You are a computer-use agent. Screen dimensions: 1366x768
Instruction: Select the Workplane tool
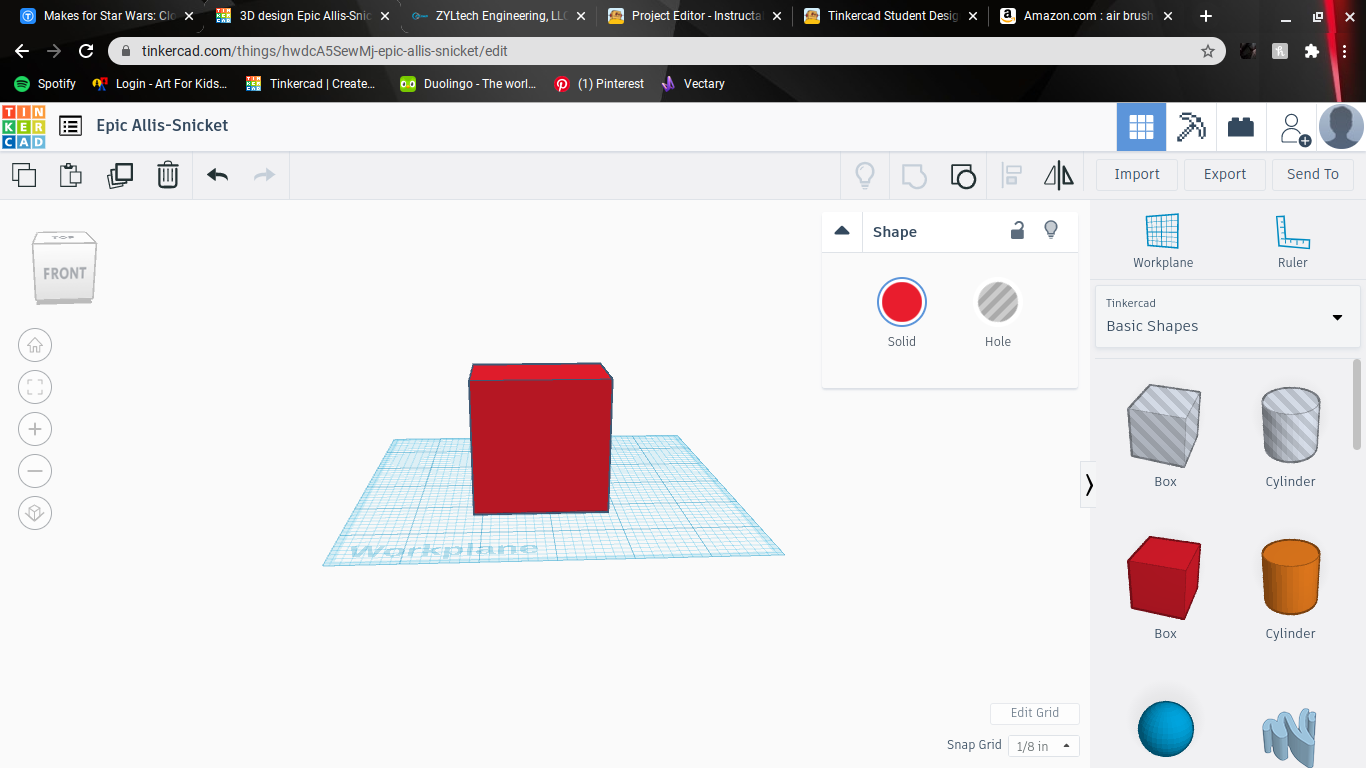click(1163, 240)
